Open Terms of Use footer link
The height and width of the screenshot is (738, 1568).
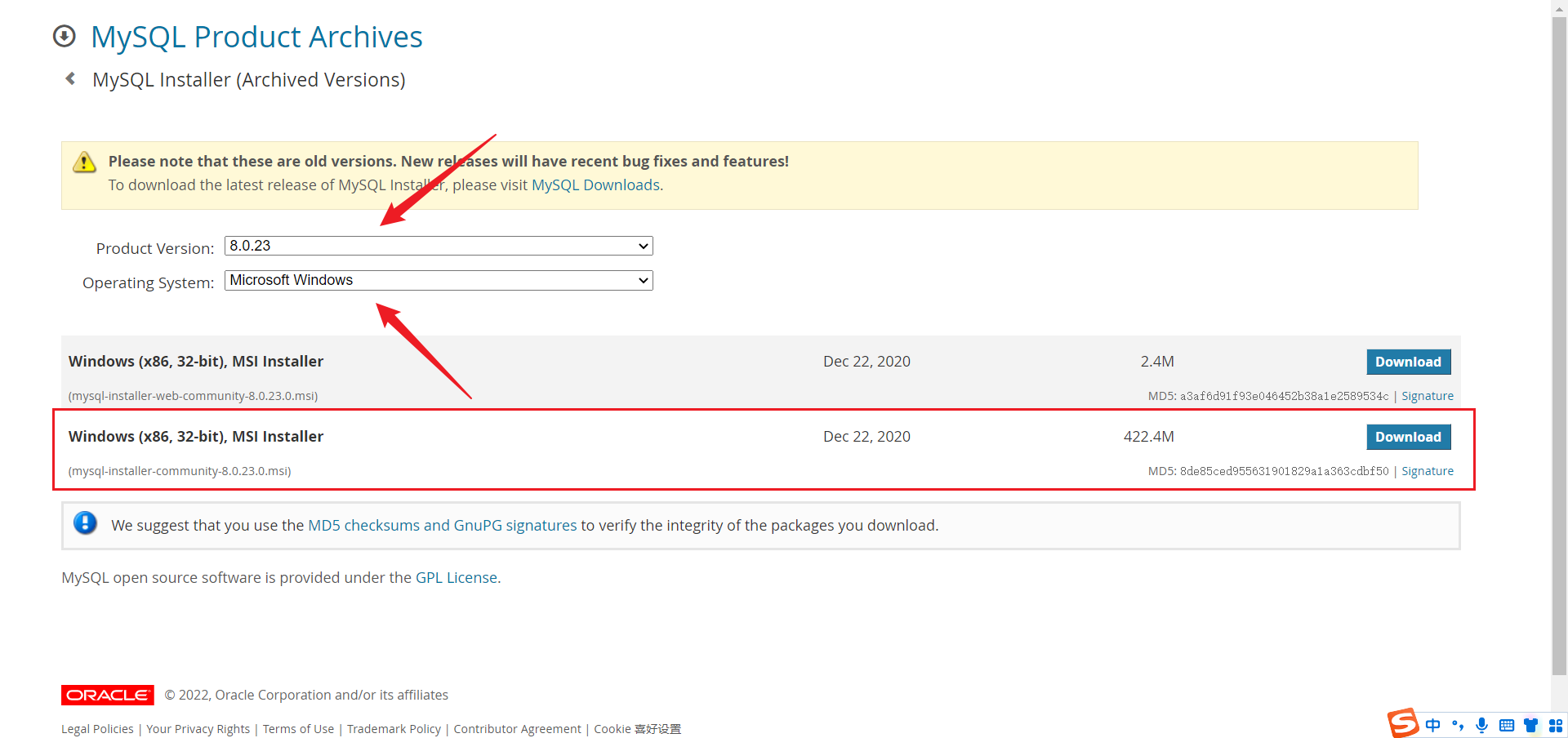pos(298,729)
